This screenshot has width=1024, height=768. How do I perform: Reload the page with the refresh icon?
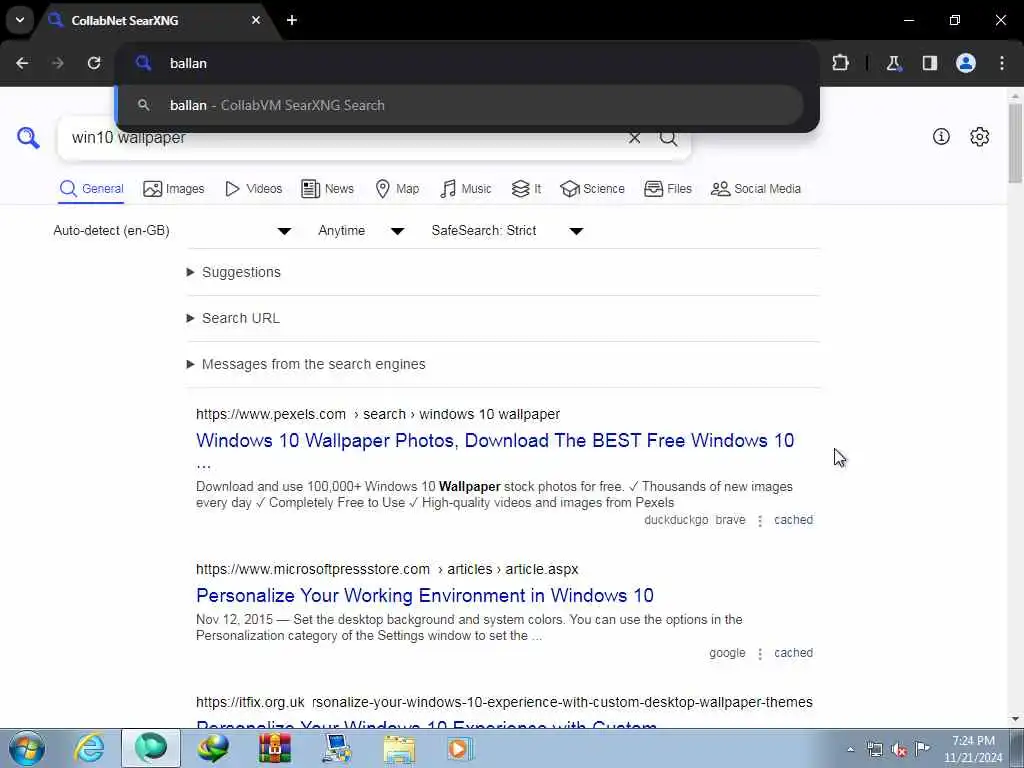point(94,63)
